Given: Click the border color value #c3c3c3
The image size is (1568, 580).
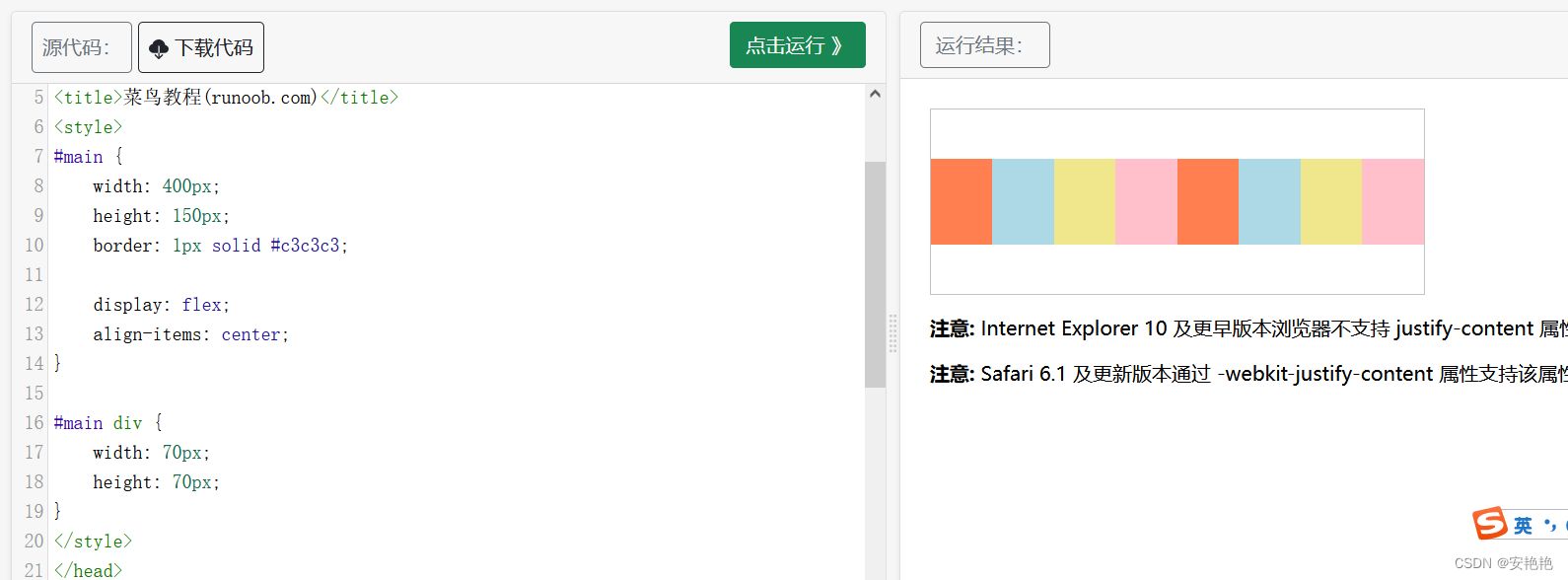Looking at the screenshot, I should coord(305,246).
